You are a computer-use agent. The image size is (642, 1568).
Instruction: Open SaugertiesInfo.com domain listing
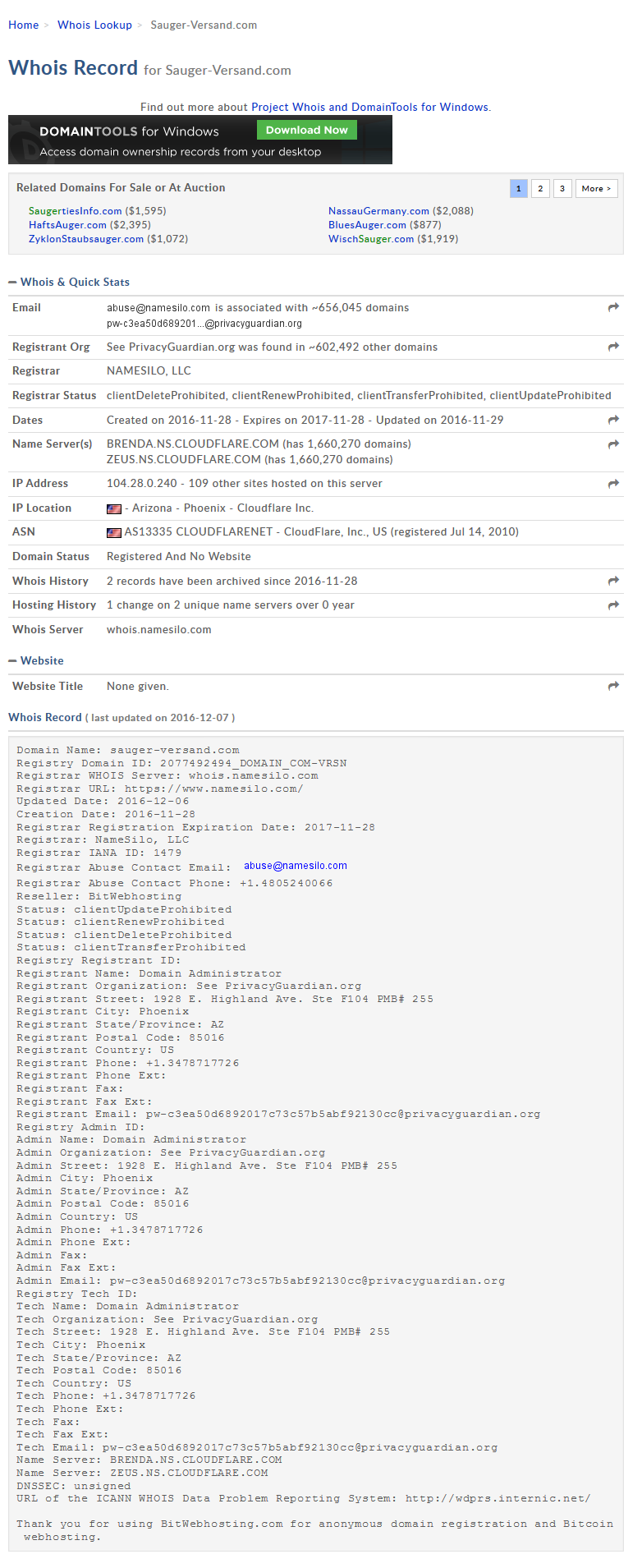pyautogui.click(x=75, y=211)
